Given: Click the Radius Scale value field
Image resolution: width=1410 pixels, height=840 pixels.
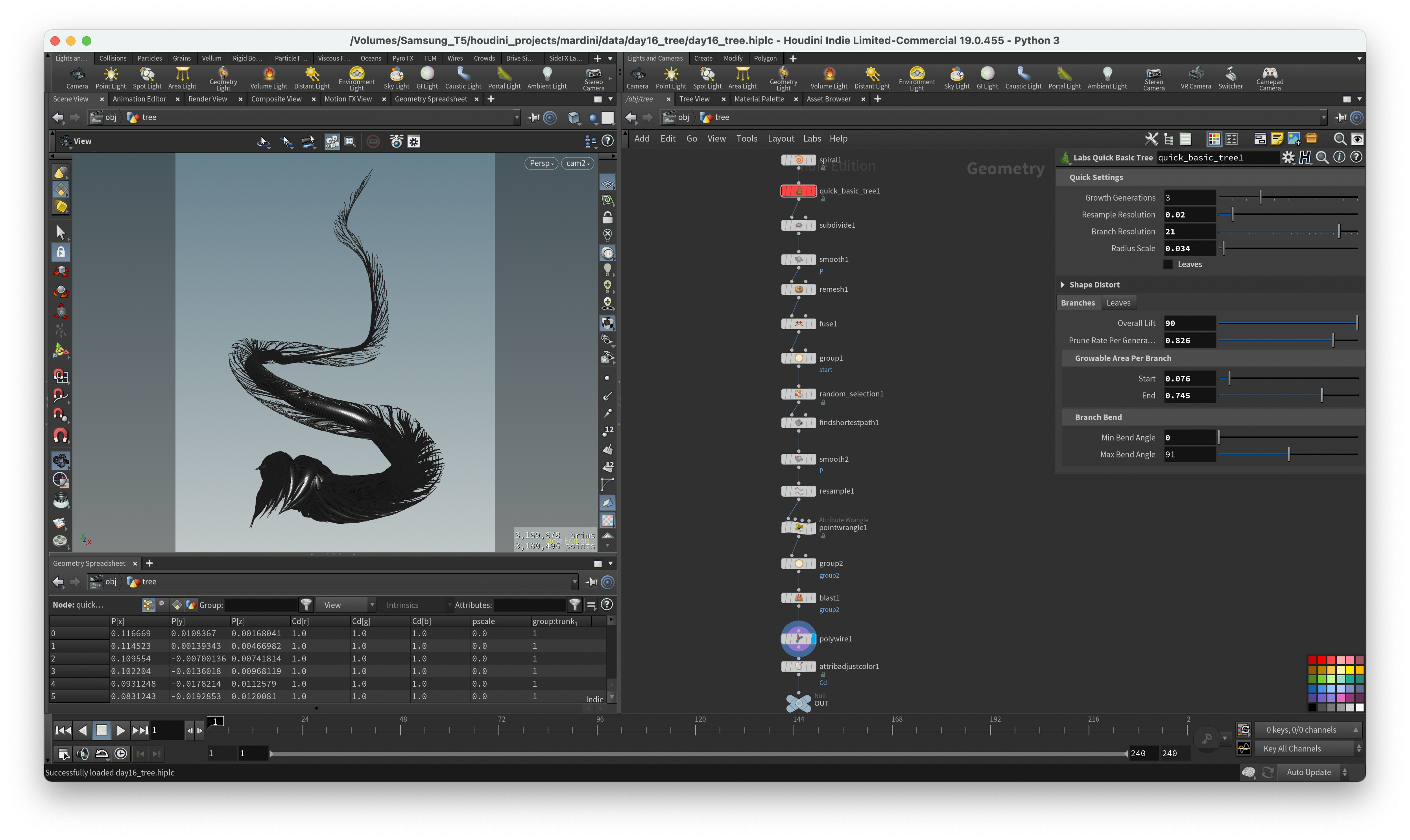Looking at the screenshot, I should point(1189,249).
